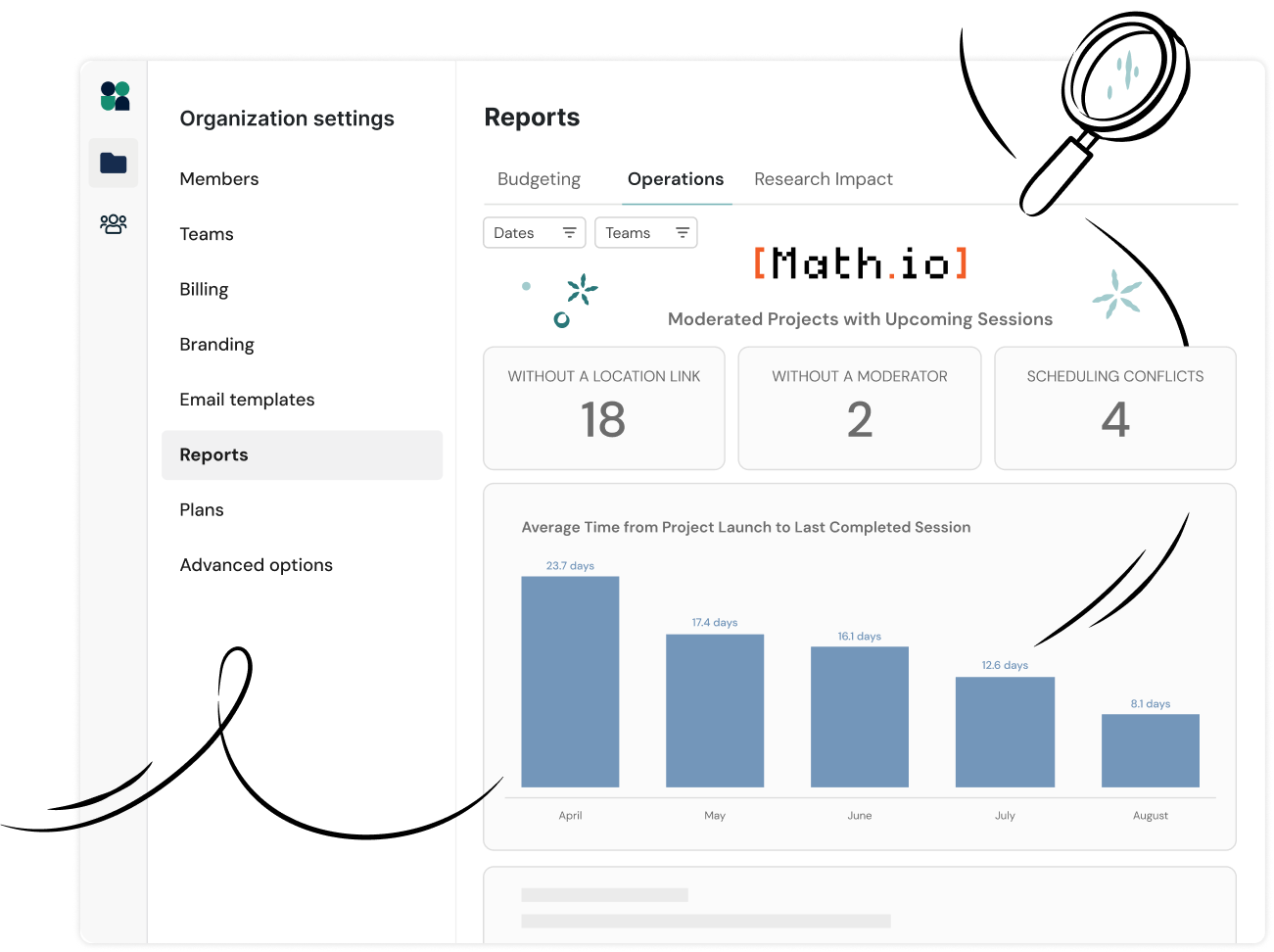Click the "June" axis label
The image size is (1274, 952).
860,816
